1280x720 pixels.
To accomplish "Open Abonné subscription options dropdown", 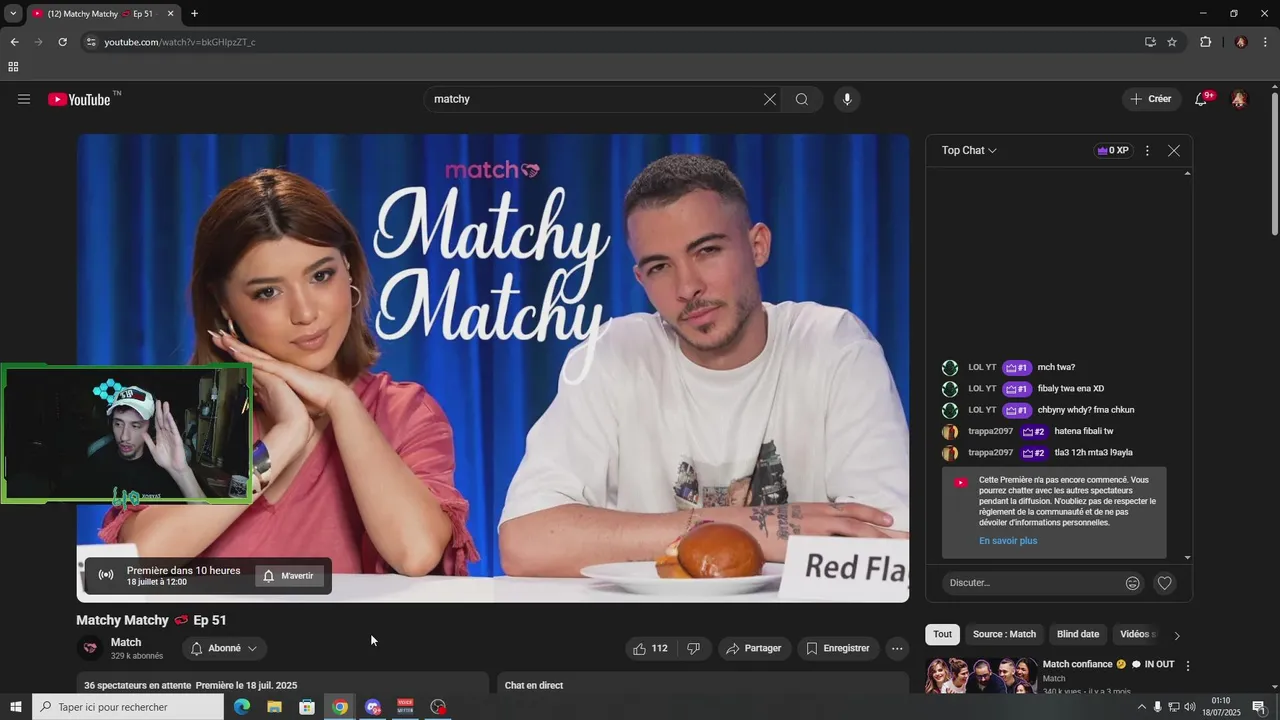I will click(x=224, y=648).
